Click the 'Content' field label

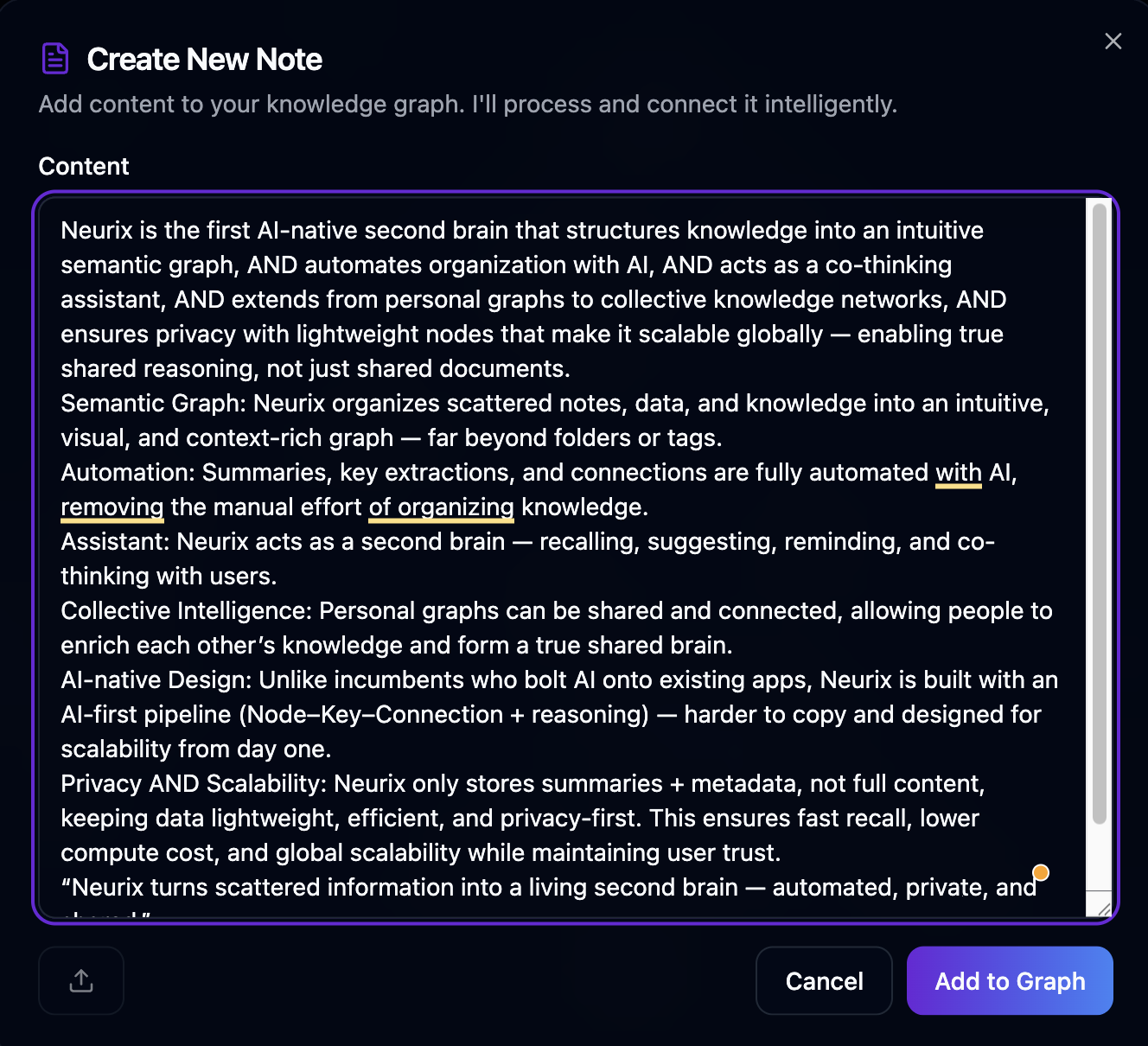[84, 166]
